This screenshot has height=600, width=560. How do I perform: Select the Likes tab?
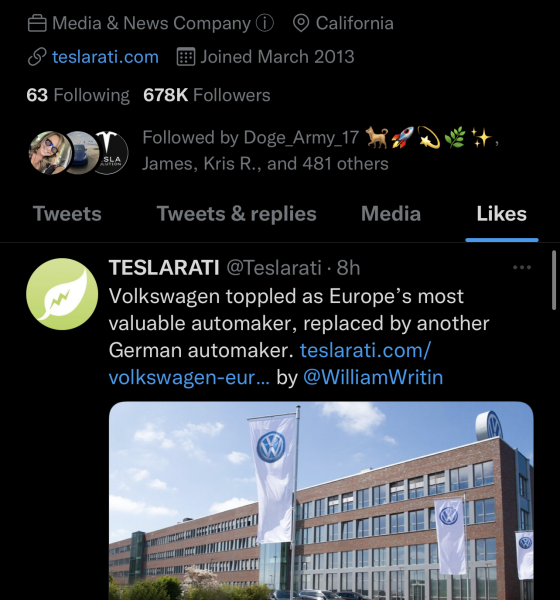point(501,214)
